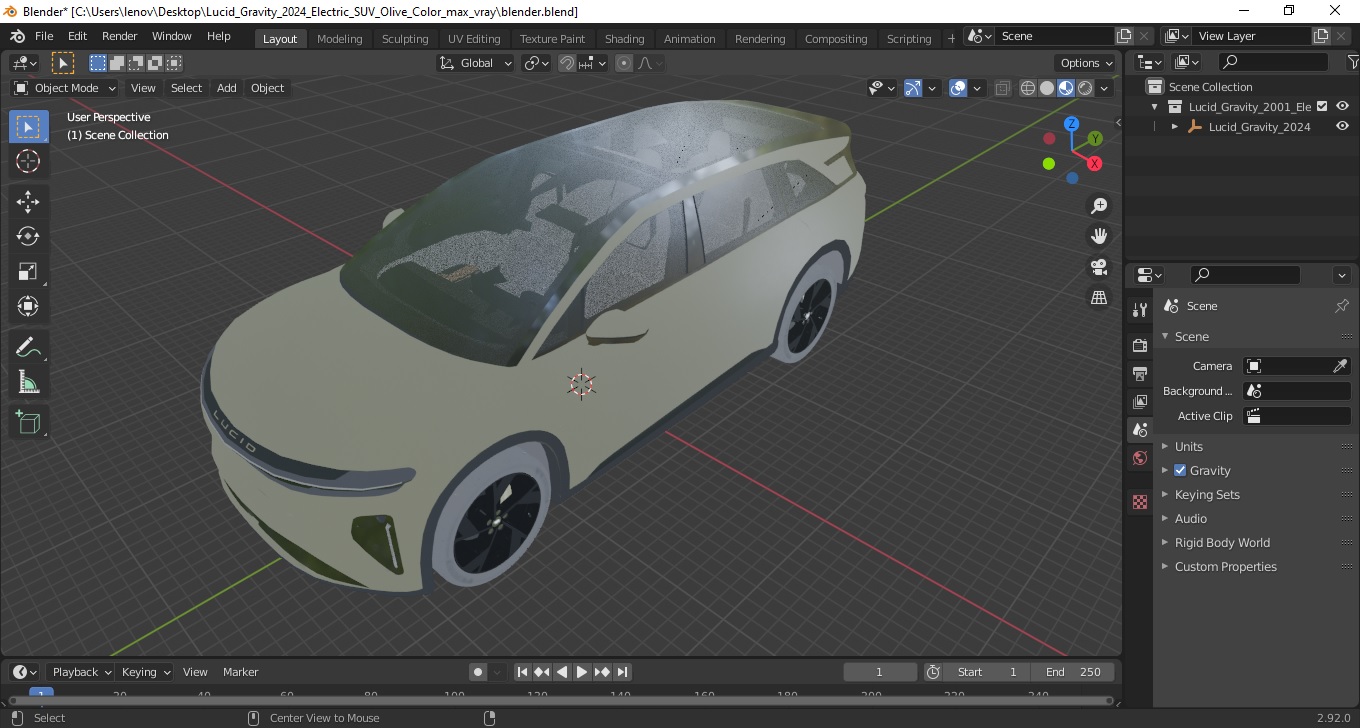Screen dimensions: 1360x728
Task: Click the outliner filter funnel icon
Action: (x=1353, y=63)
